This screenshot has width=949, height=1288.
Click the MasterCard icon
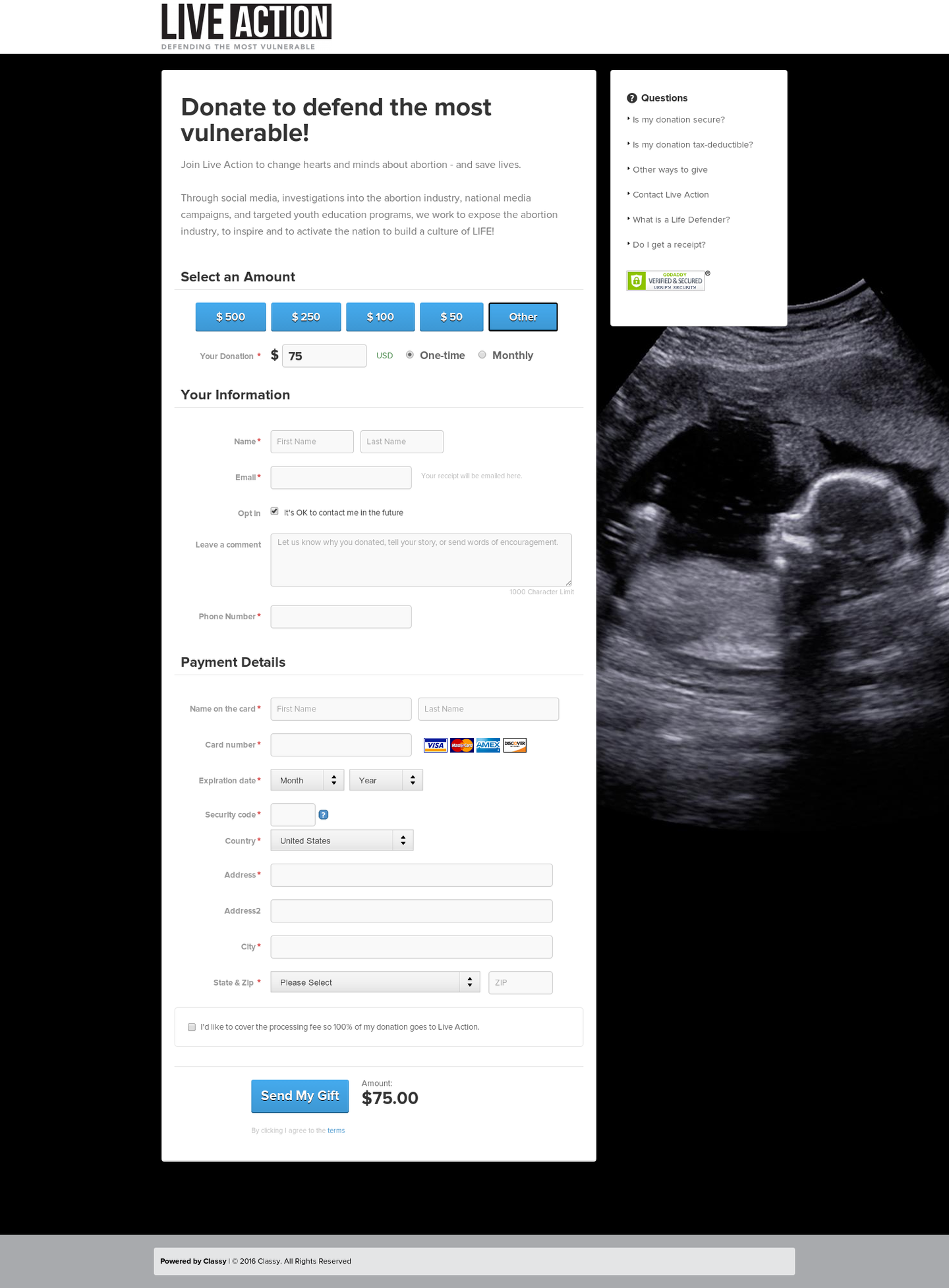pos(461,745)
